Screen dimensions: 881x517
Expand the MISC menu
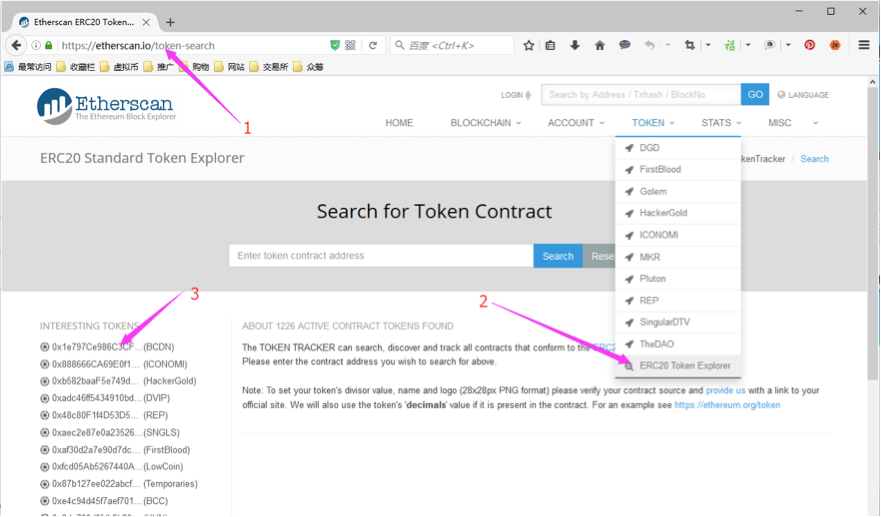pyautogui.click(x=793, y=123)
